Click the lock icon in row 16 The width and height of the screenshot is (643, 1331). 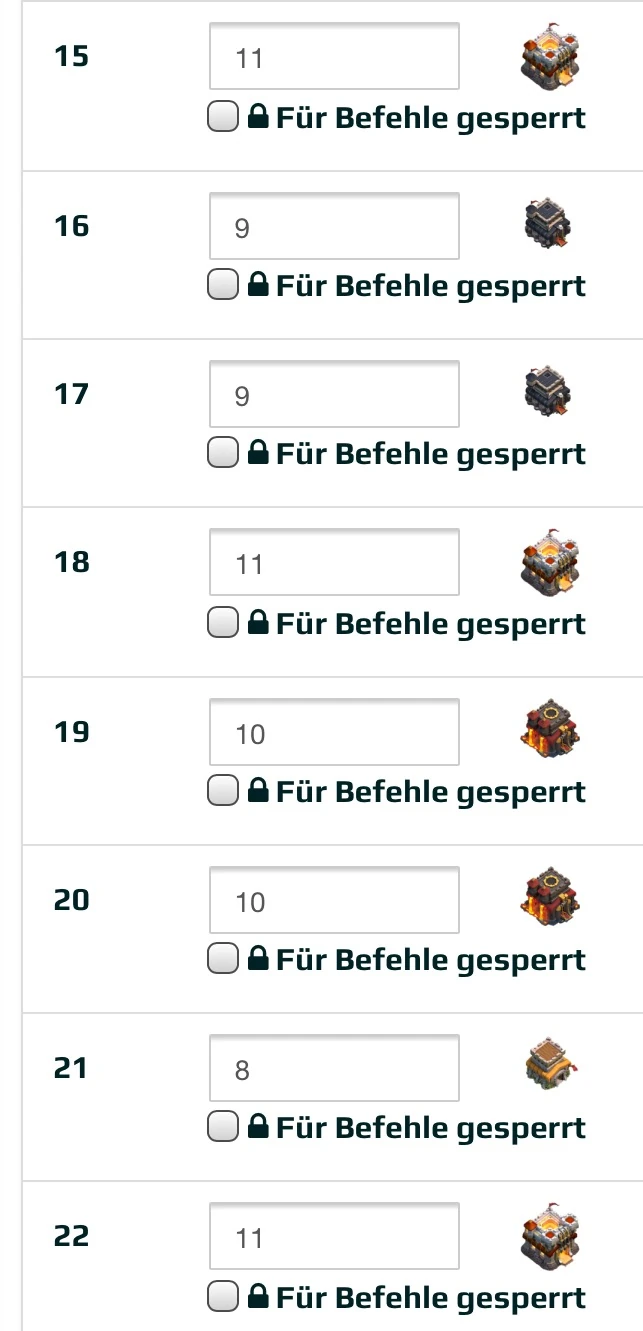coord(258,287)
